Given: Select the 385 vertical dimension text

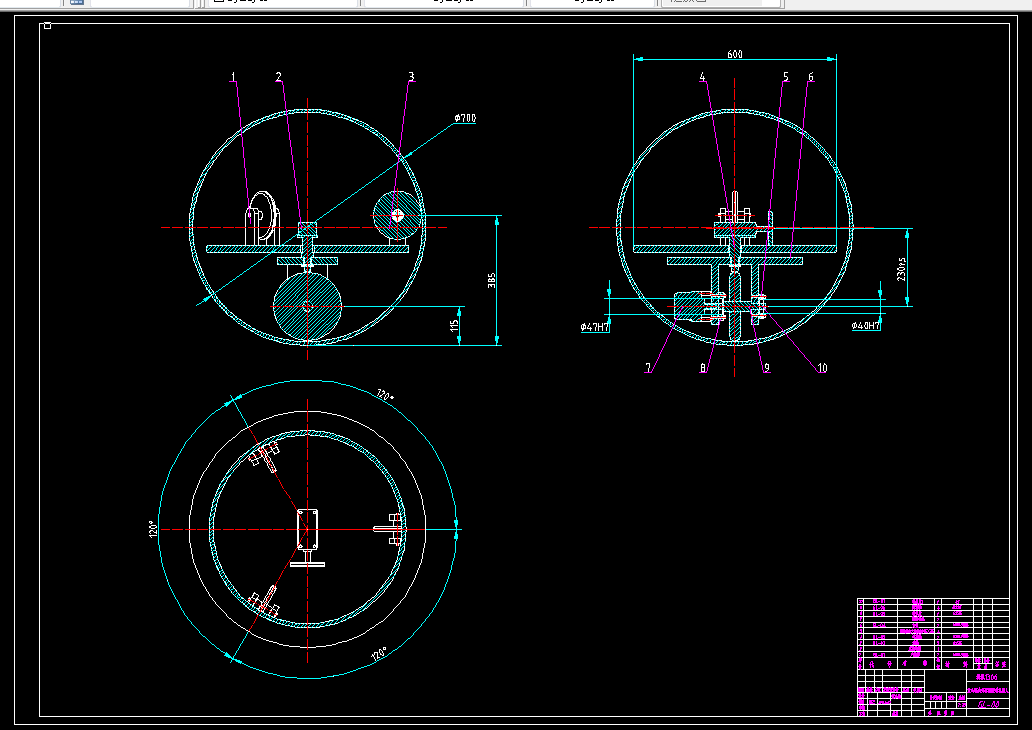Looking at the screenshot, I should coord(492,280).
